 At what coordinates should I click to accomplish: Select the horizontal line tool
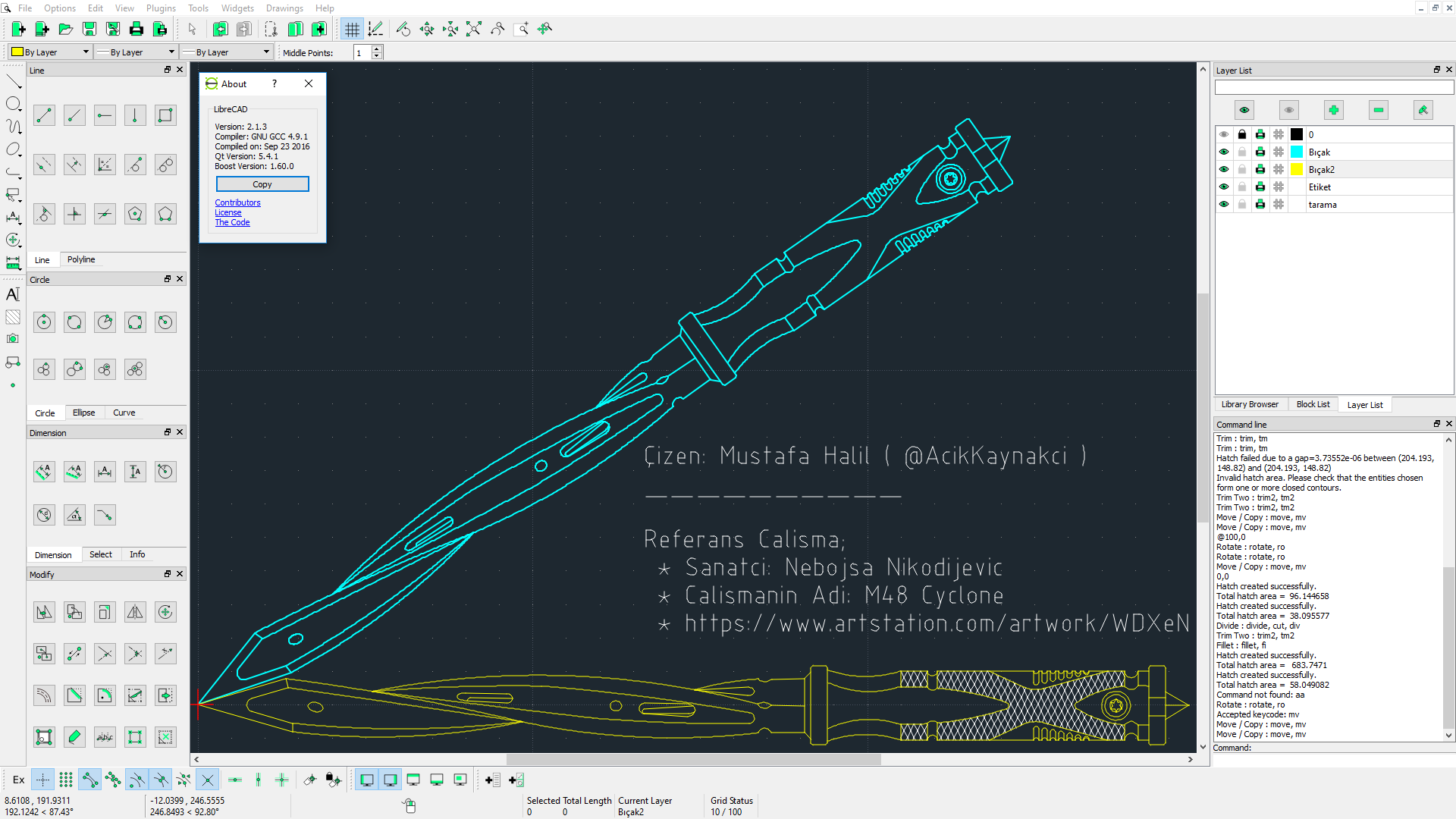[x=105, y=115]
